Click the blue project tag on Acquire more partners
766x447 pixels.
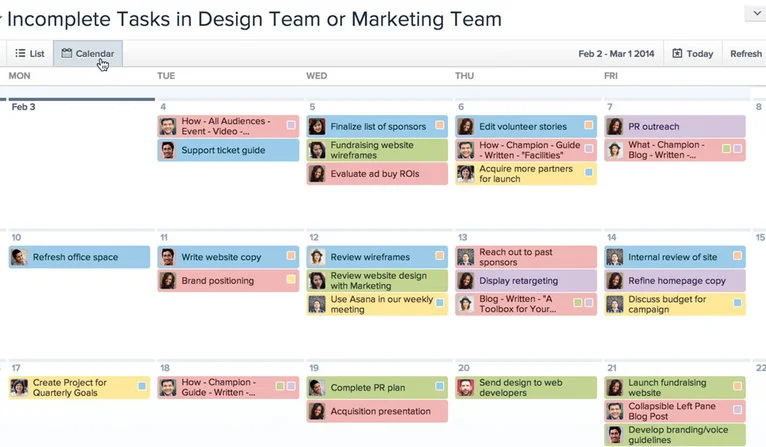coord(589,172)
